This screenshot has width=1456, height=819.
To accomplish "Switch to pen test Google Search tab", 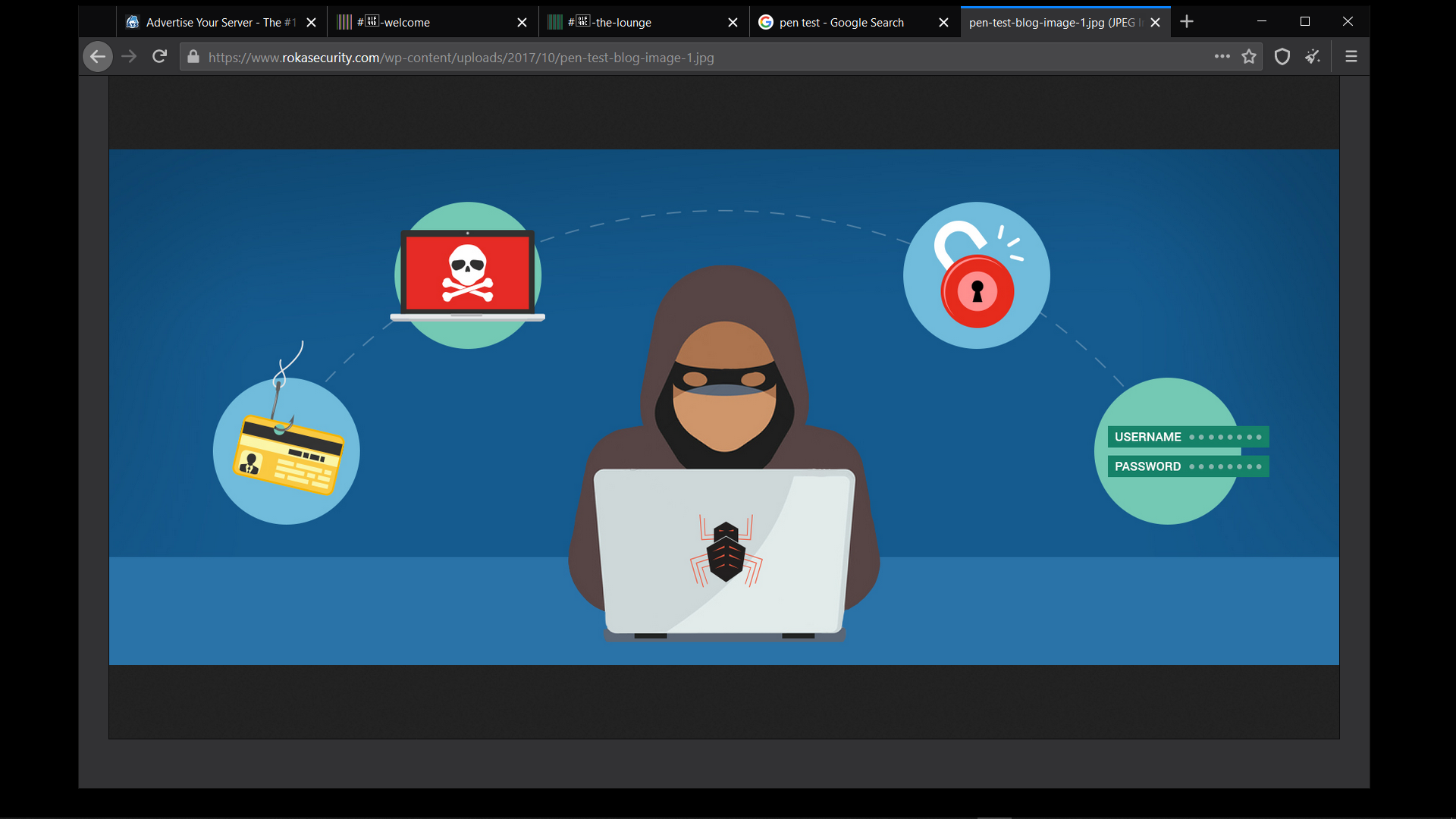I will [842, 23].
